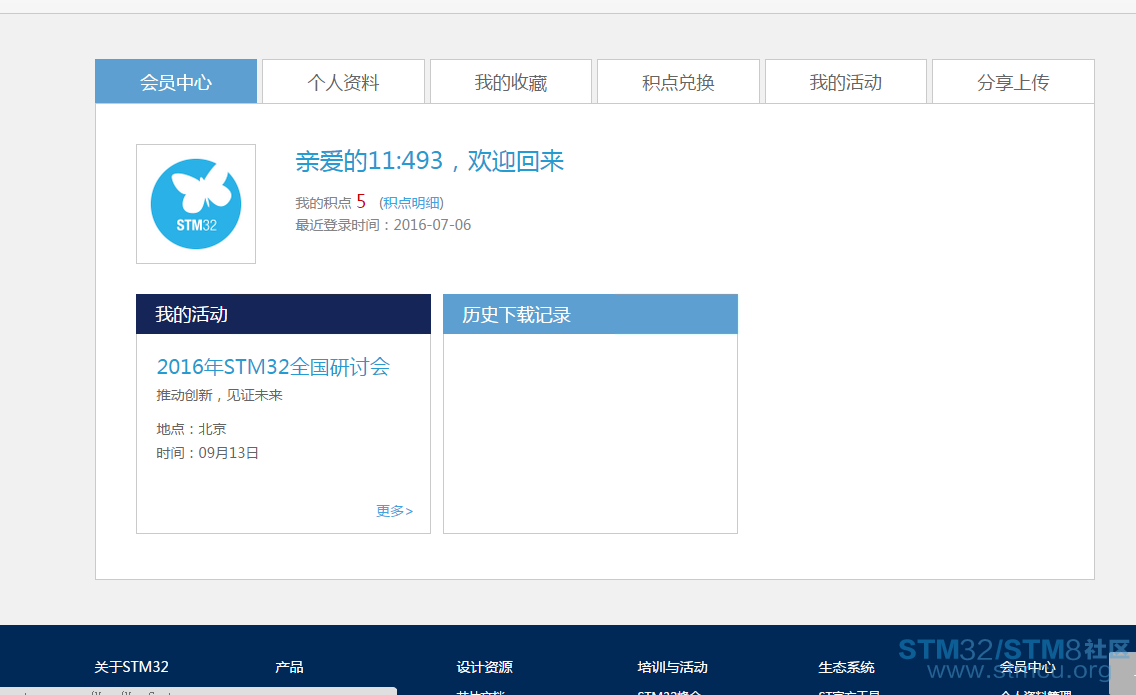Click the 更多> link in 我的活动
This screenshot has height=695, width=1136.
[x=394, y=511]
